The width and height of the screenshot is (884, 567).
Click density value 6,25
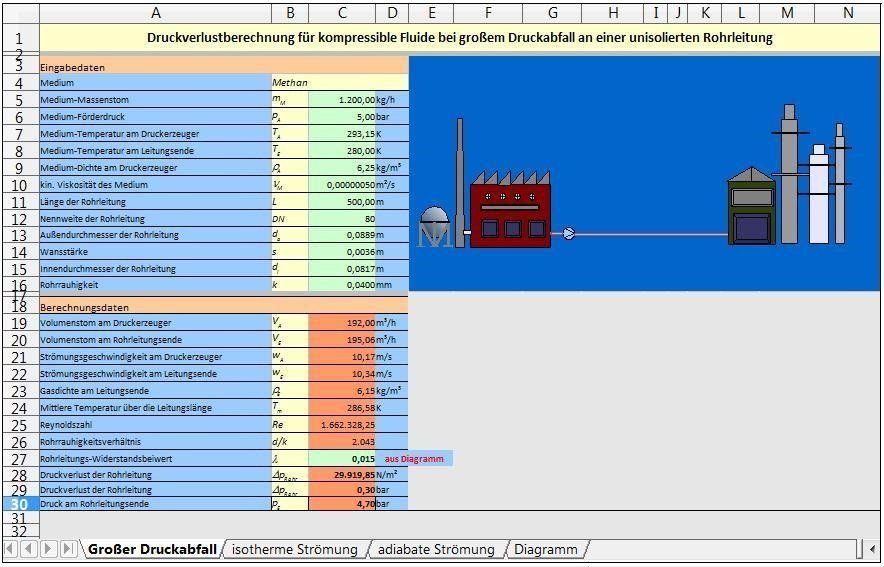342,167
